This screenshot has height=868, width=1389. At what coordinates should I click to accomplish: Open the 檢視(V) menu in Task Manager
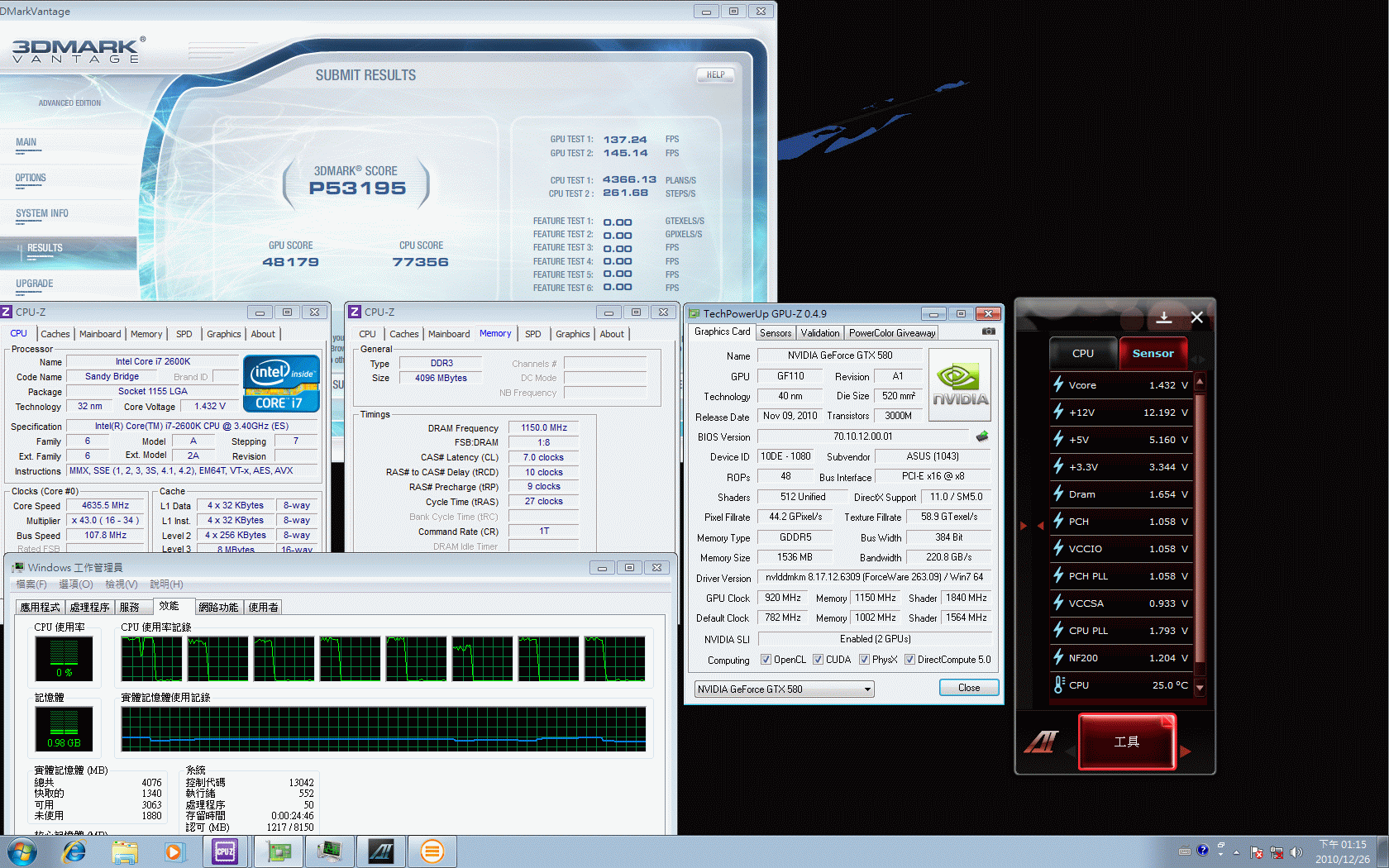click(x=122, y=584)
